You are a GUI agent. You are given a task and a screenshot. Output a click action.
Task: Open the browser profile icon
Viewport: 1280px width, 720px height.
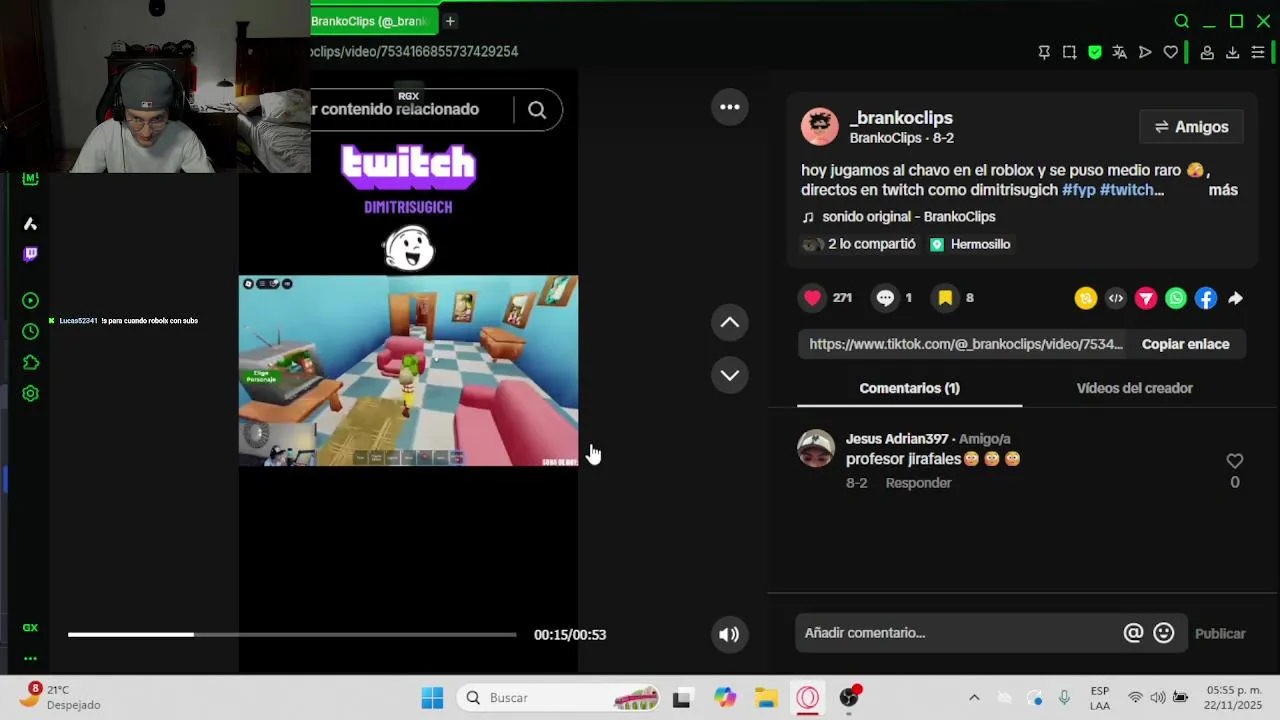(1207, 52)
